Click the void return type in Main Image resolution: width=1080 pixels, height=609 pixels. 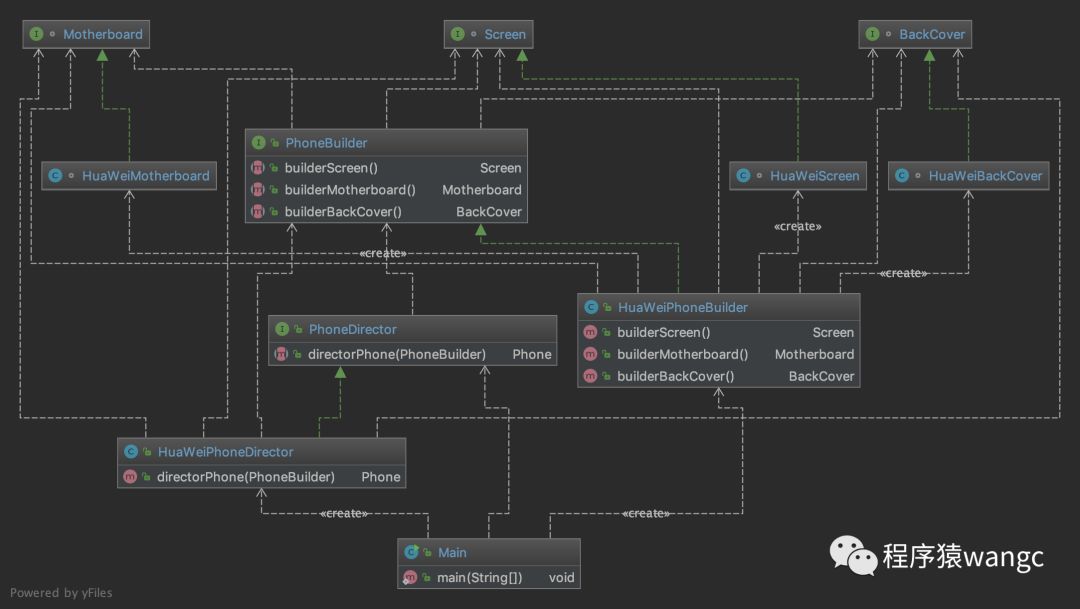(x=561, y=577)
